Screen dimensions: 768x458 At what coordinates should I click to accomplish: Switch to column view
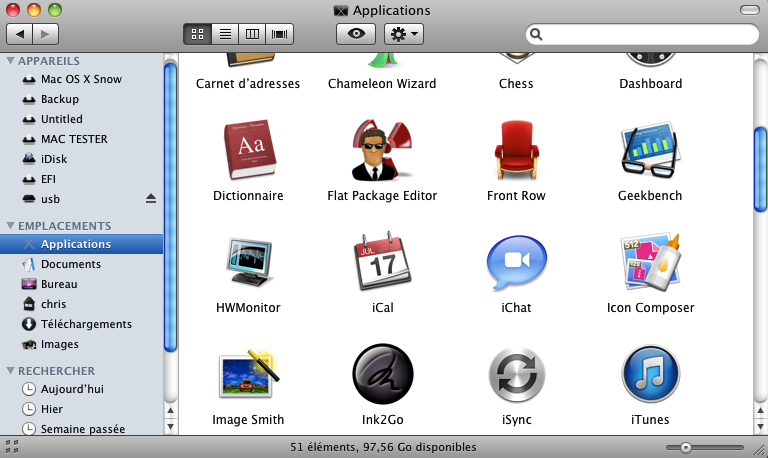252,34
